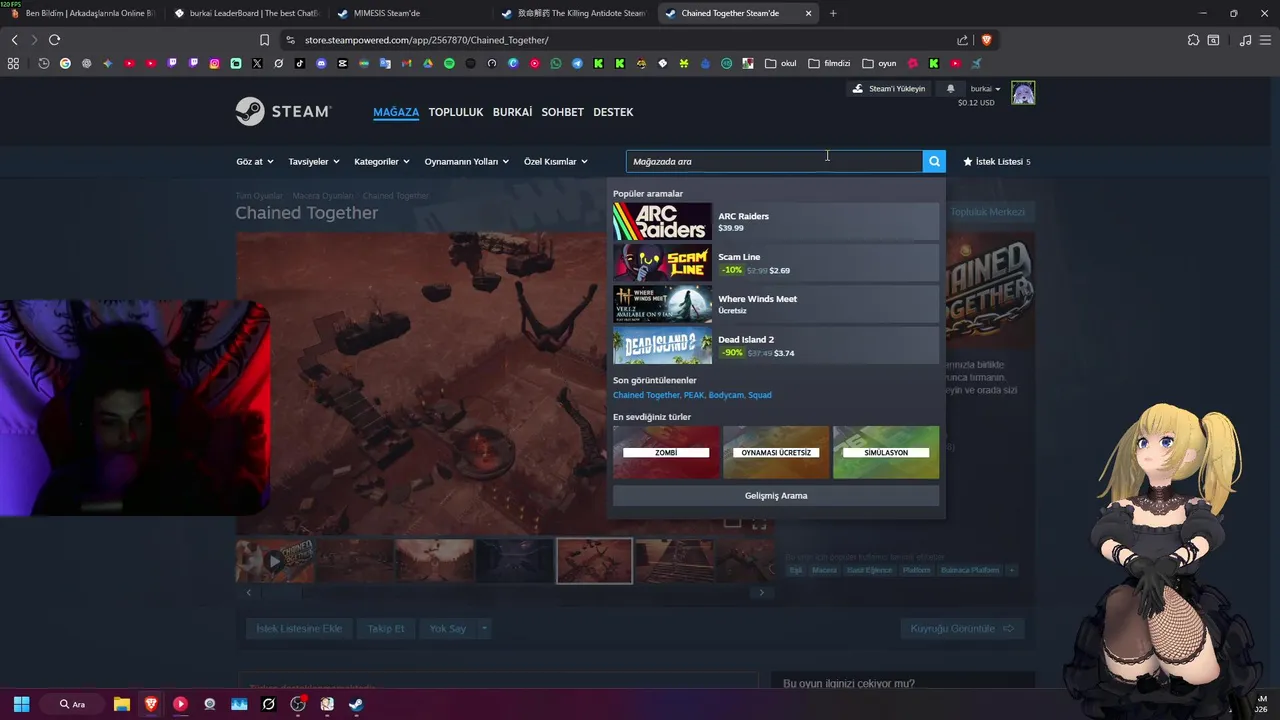Open the Steam logo home link

coord(283,111)
